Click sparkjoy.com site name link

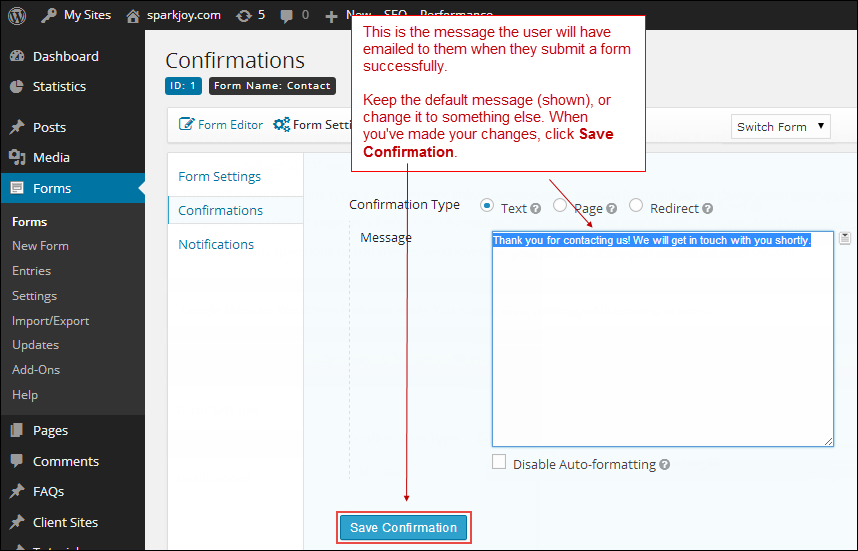tap(183, 15)
